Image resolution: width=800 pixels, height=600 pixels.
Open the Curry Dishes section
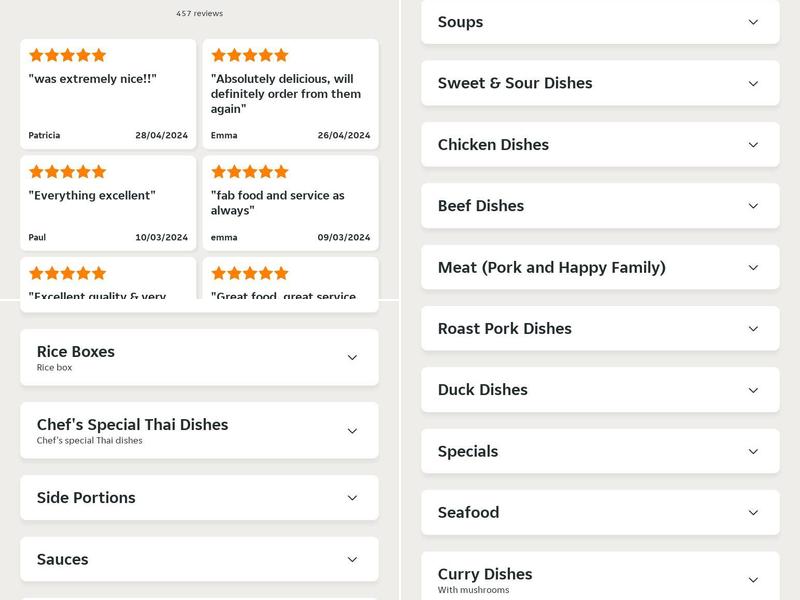click(599, 578)
